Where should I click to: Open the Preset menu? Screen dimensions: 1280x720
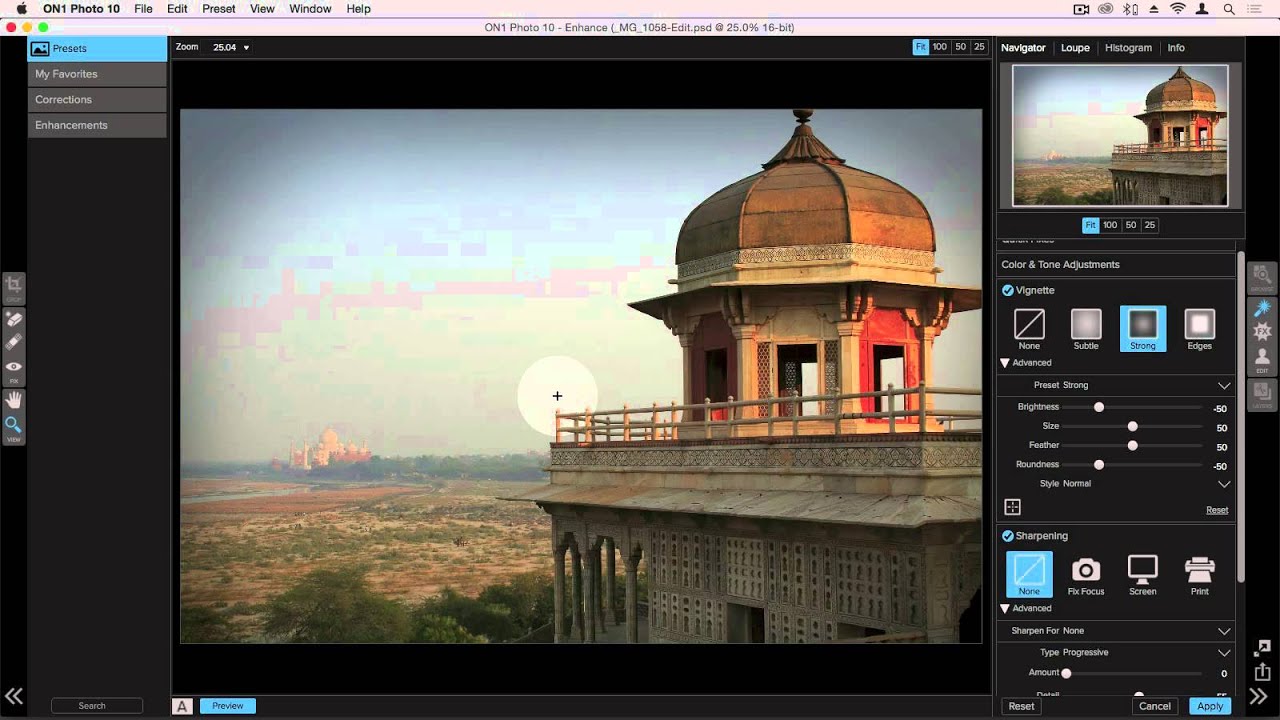click(219, 9)
